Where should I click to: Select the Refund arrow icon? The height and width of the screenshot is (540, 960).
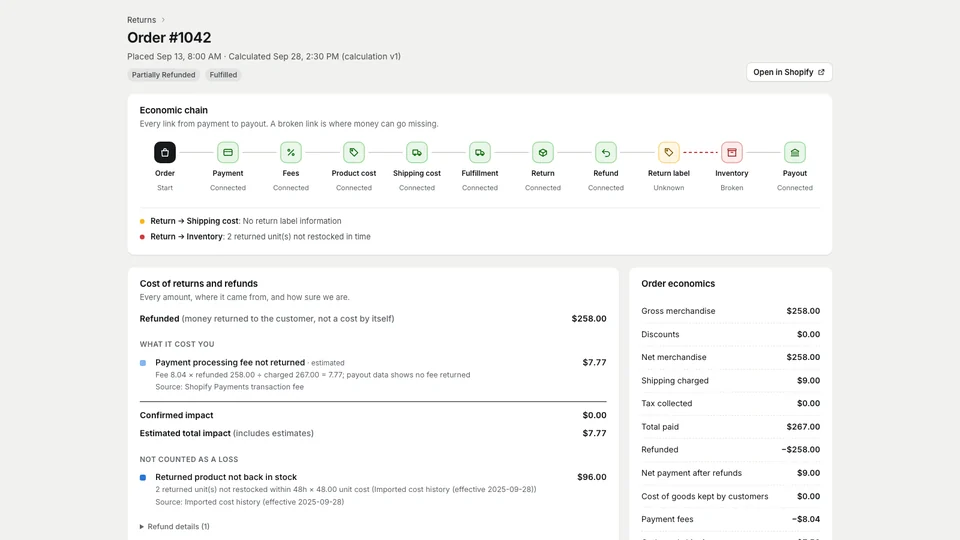(x=606, y=152)
